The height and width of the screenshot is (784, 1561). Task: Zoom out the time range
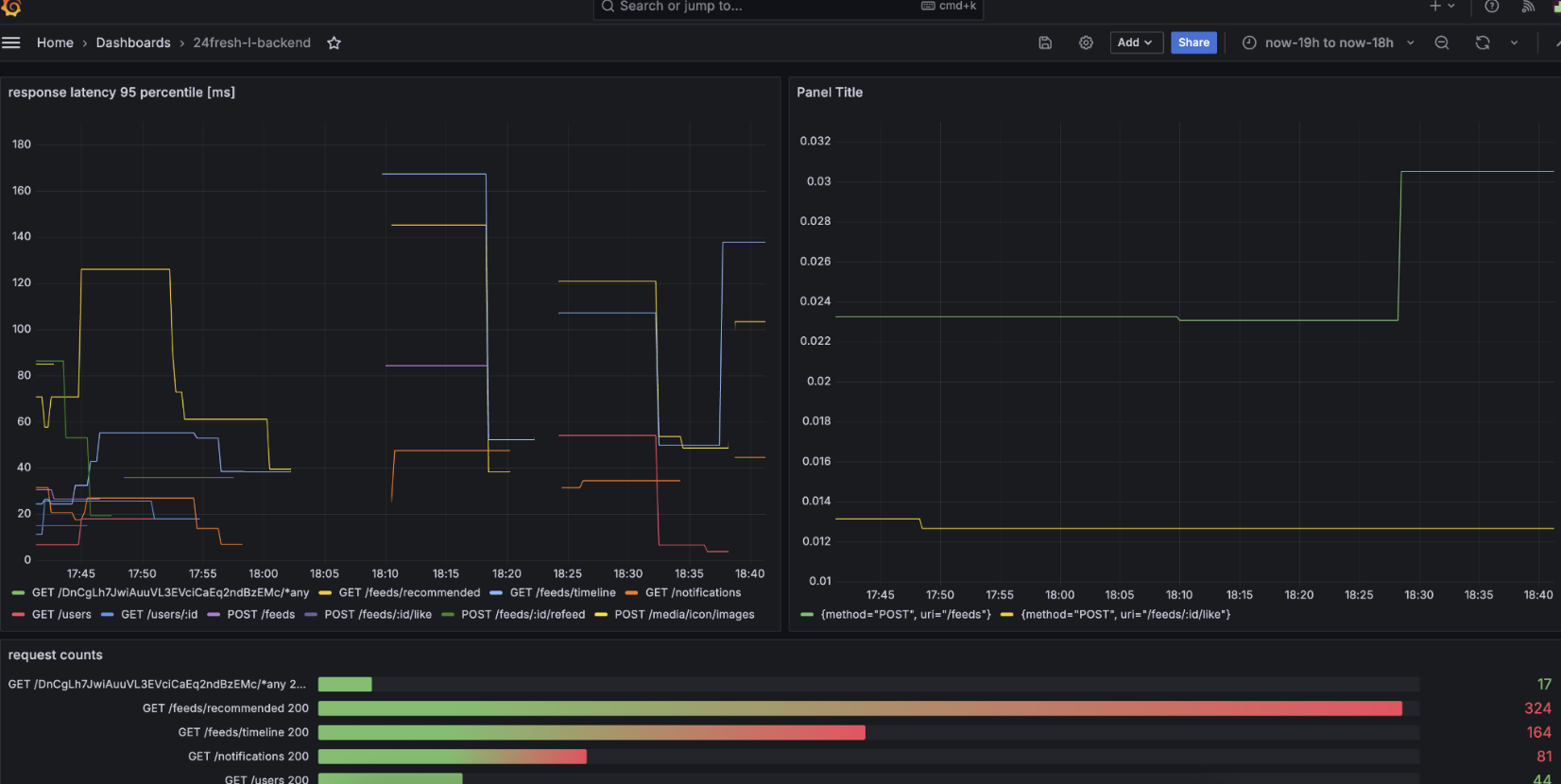tap(1442, 43)
